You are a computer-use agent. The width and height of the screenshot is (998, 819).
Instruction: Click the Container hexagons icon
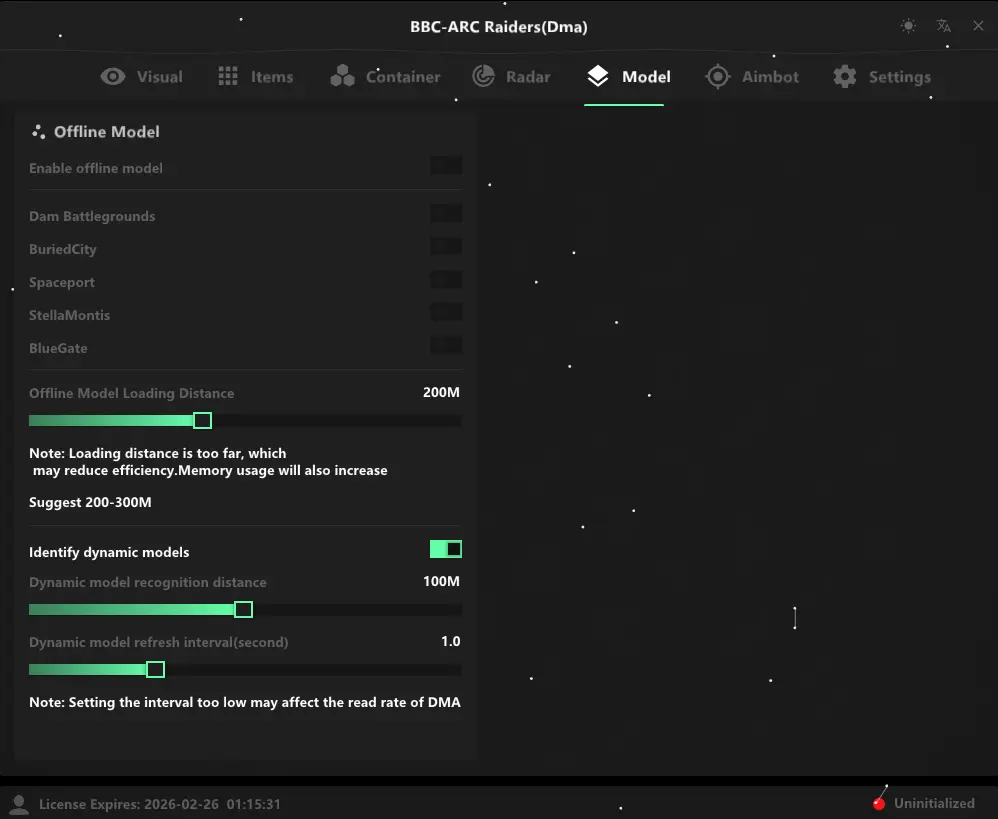[x=344, y=75]
